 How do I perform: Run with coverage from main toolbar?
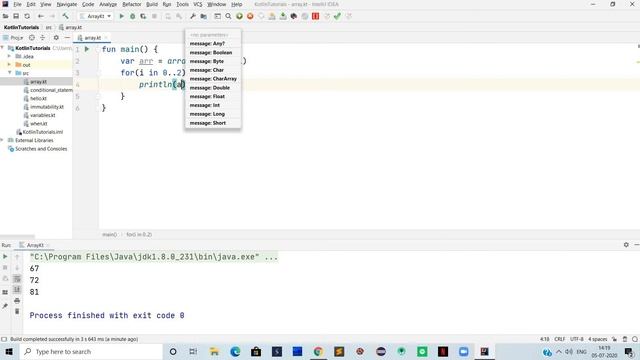pos(143,16)
